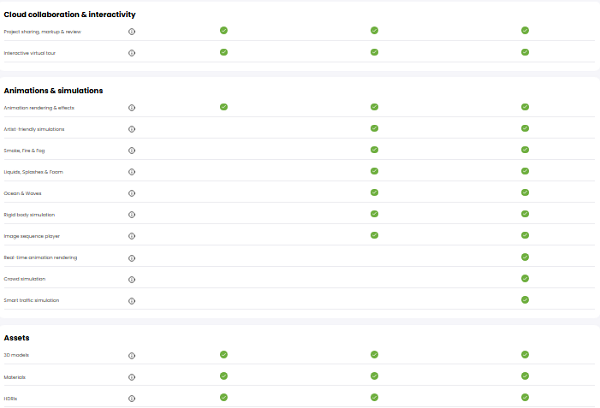Click the Assets section heading
Screen dimensions: 600x408
[x=17, y=338]
